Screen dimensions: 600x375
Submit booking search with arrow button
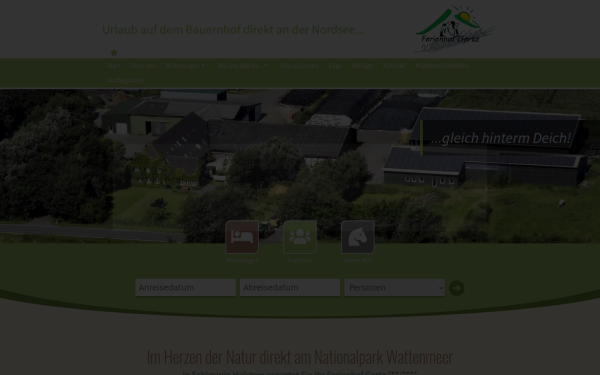coord(457,288)
